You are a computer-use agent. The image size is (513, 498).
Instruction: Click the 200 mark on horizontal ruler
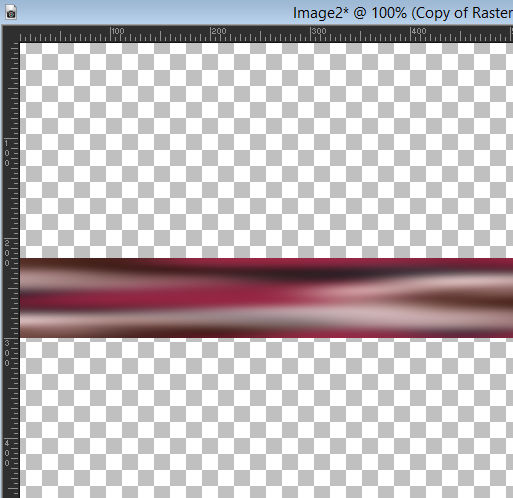(219, 31)
